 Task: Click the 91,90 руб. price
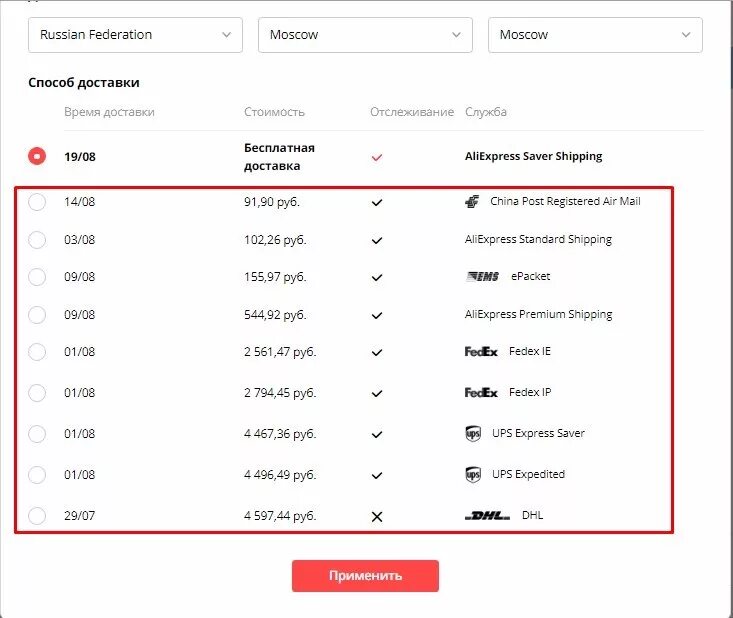click(x=272, y=202)
